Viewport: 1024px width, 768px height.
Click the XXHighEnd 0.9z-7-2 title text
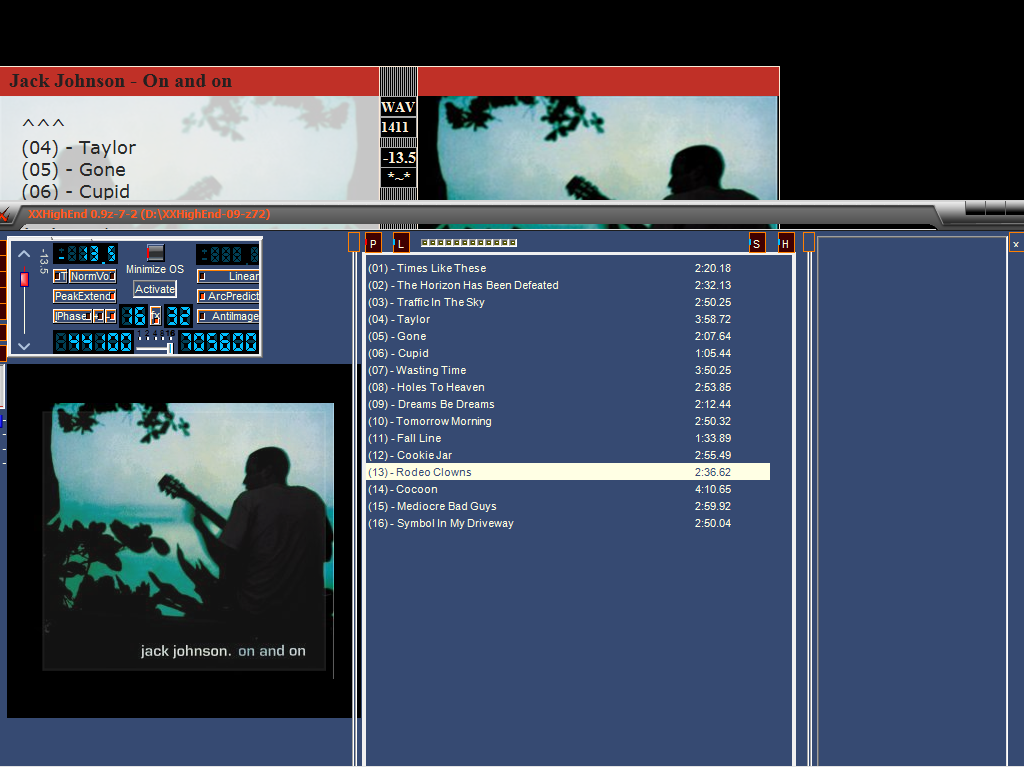pos(149,214)
